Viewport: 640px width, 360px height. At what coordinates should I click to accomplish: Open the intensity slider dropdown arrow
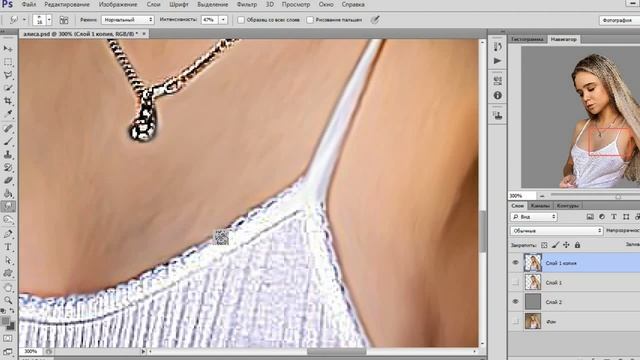coord(223,20)
